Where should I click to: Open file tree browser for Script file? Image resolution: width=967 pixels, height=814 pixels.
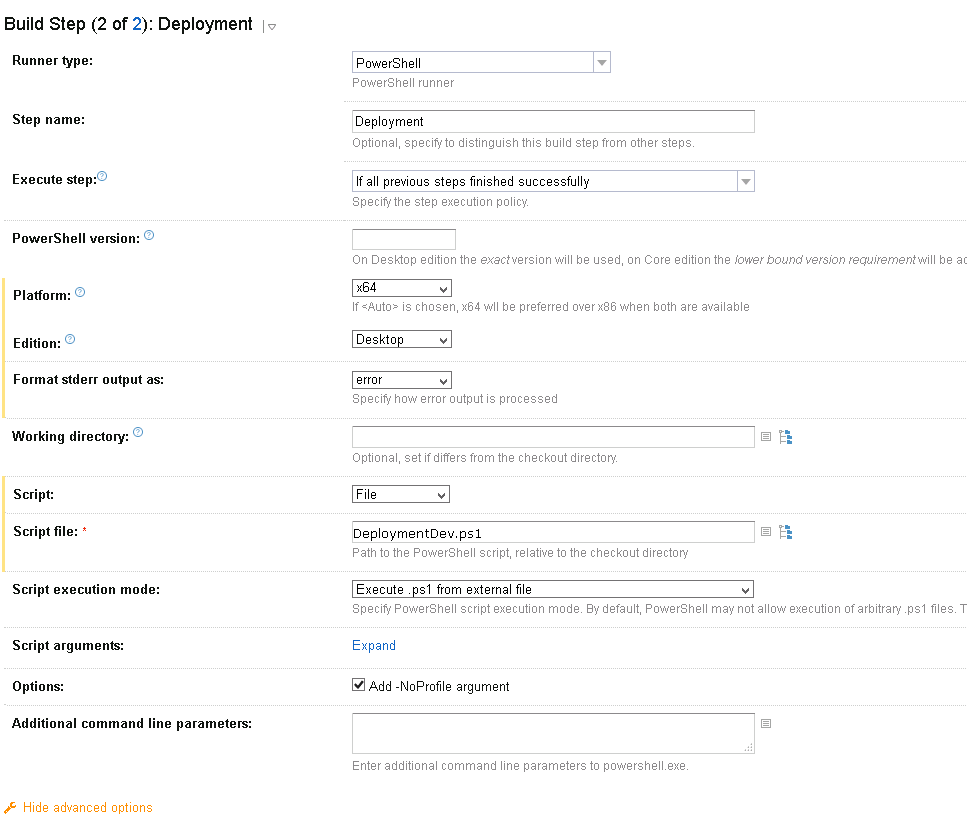coord(785,532)
